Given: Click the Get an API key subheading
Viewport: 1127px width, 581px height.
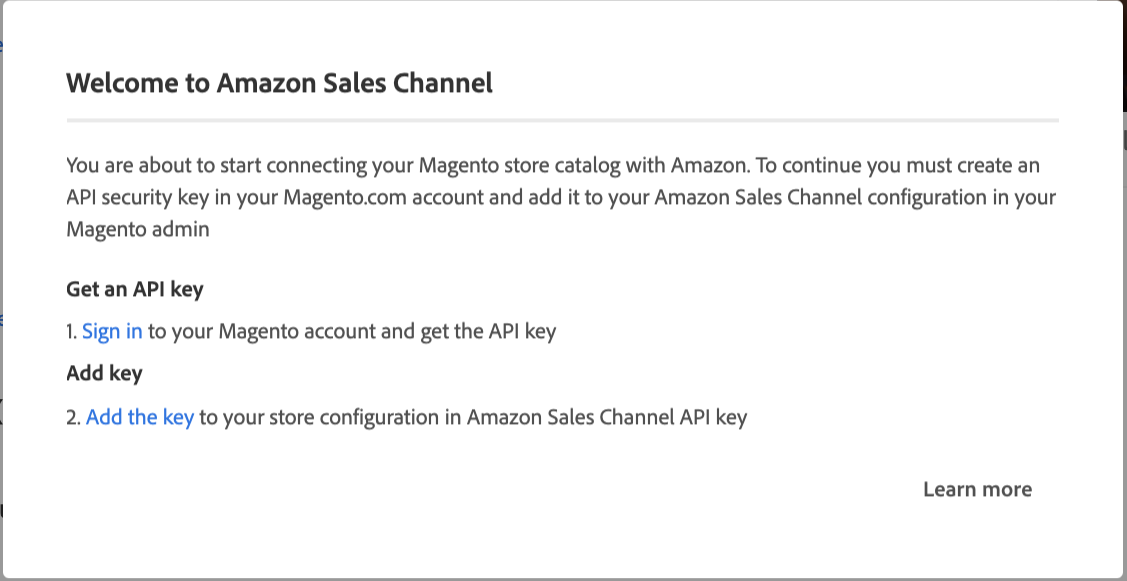Looking at the screenshot, I should pos(134,290).
